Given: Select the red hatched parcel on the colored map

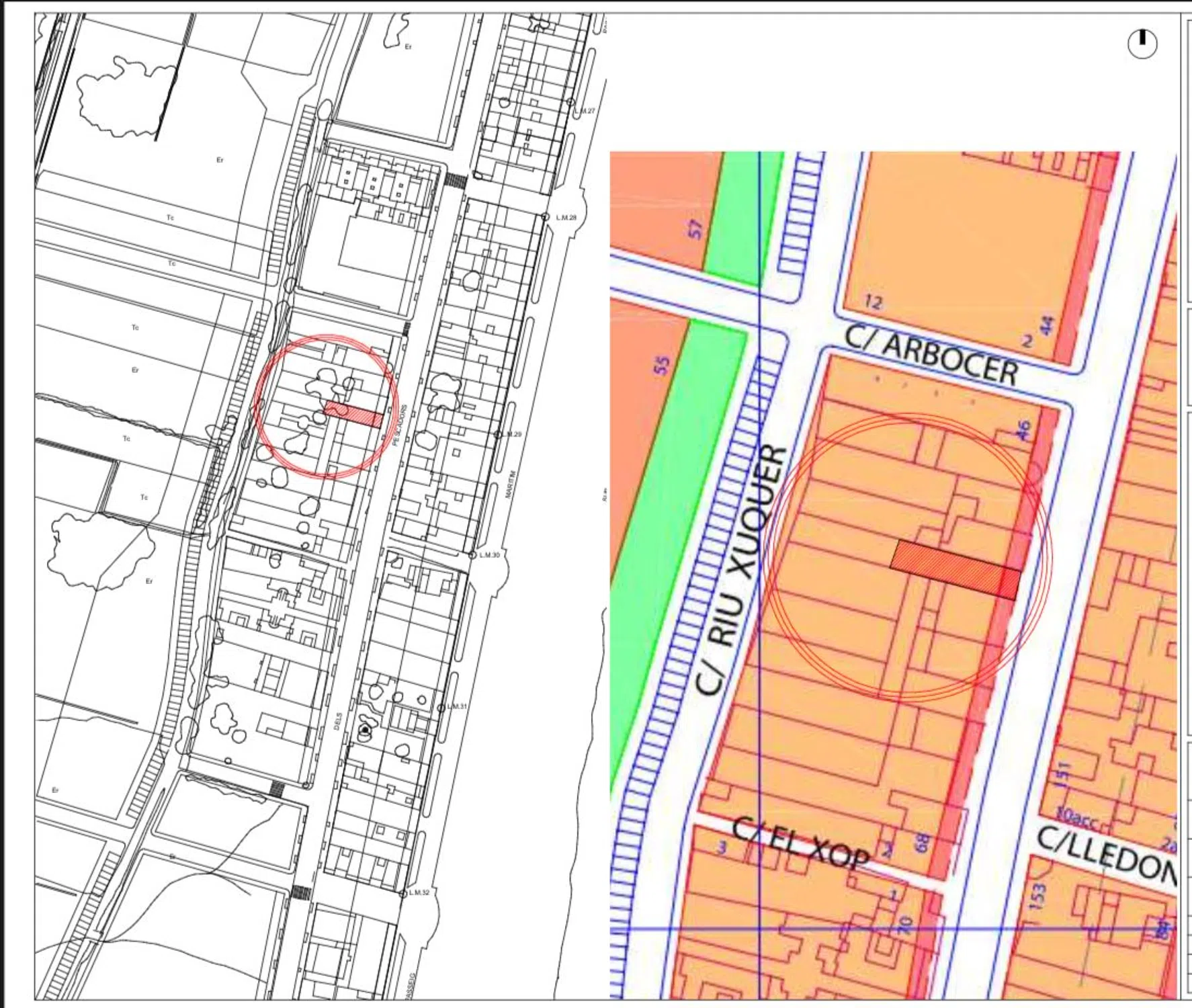Looking at the screenshot, I should 954,569.
